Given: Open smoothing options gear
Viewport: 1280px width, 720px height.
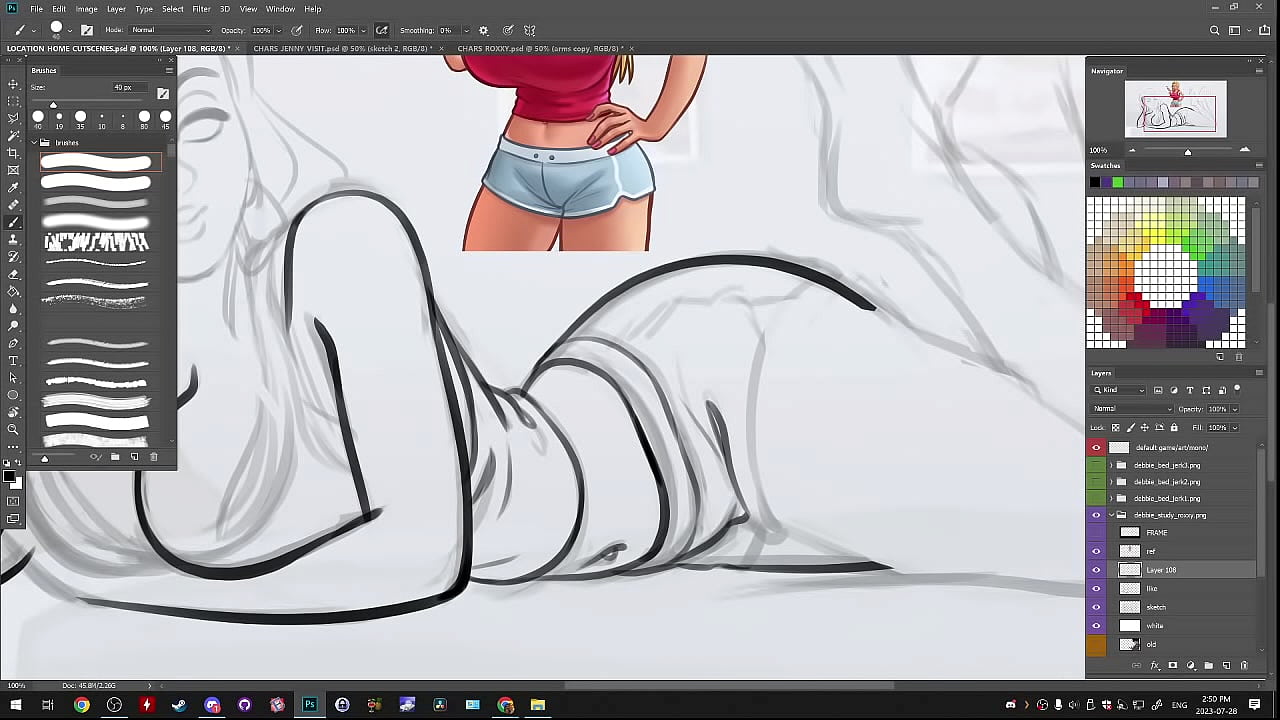Looking at the screenshot, I should pyautogui.click(x=484, y=30).
